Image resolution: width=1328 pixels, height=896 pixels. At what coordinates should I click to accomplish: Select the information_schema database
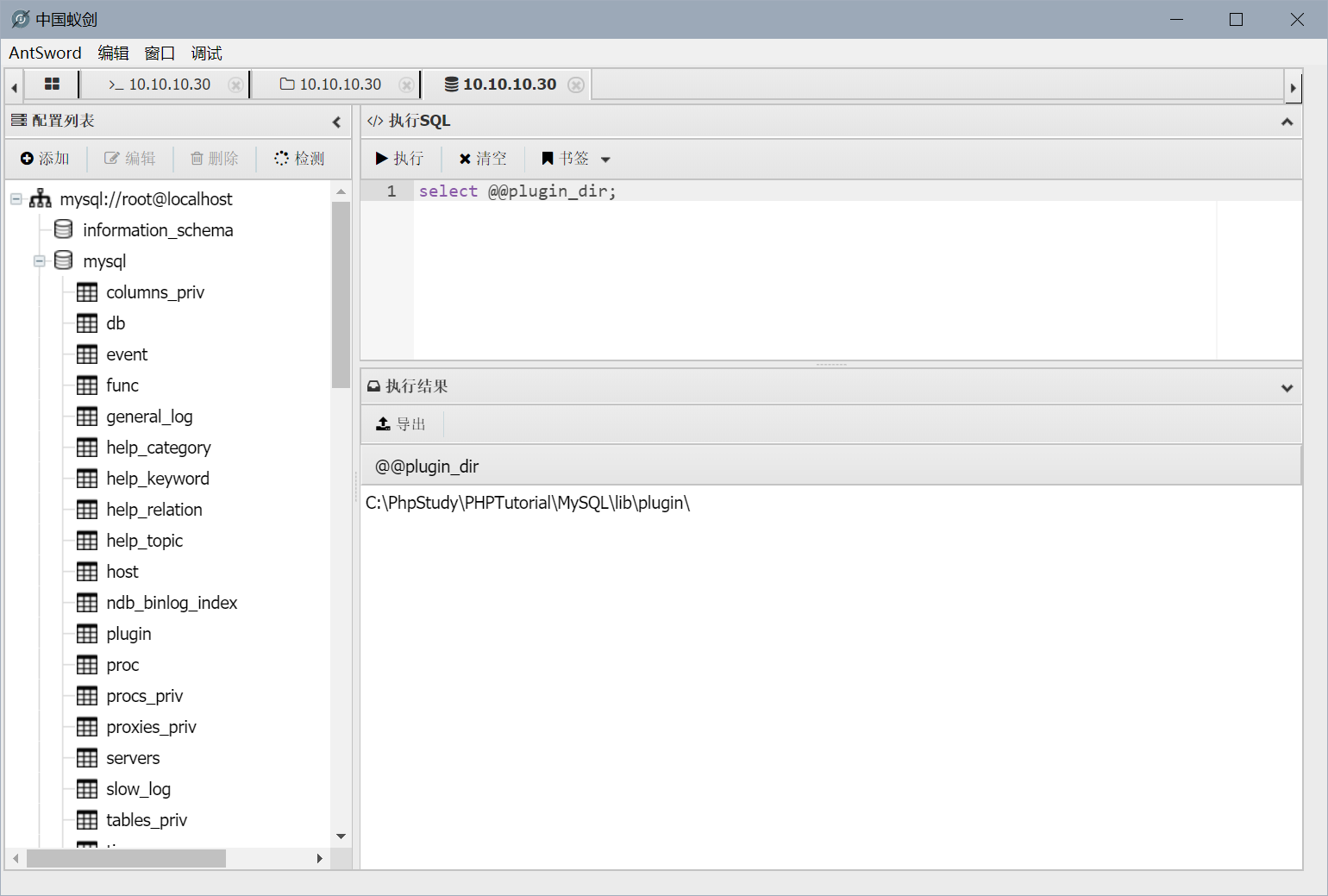(158, 230)
